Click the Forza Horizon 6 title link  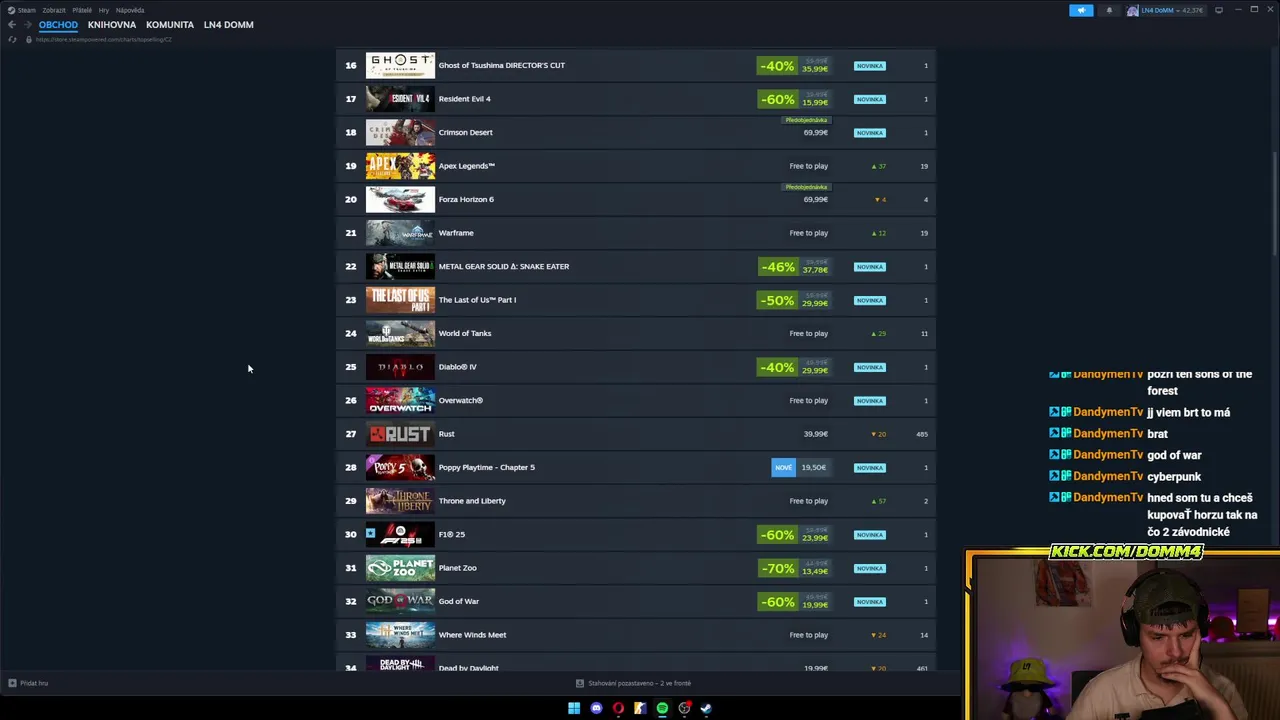click(x=466, y=199)
